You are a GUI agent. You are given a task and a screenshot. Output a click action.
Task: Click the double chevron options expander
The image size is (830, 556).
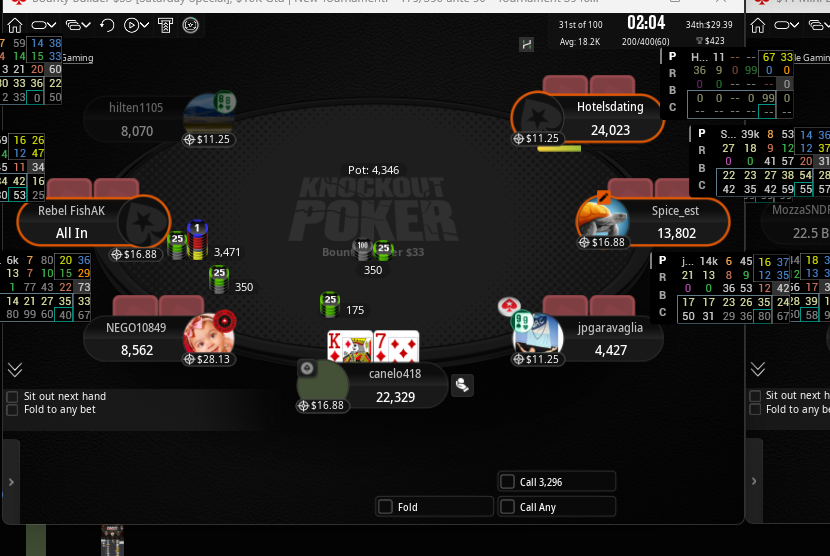(x=15, y=370)
